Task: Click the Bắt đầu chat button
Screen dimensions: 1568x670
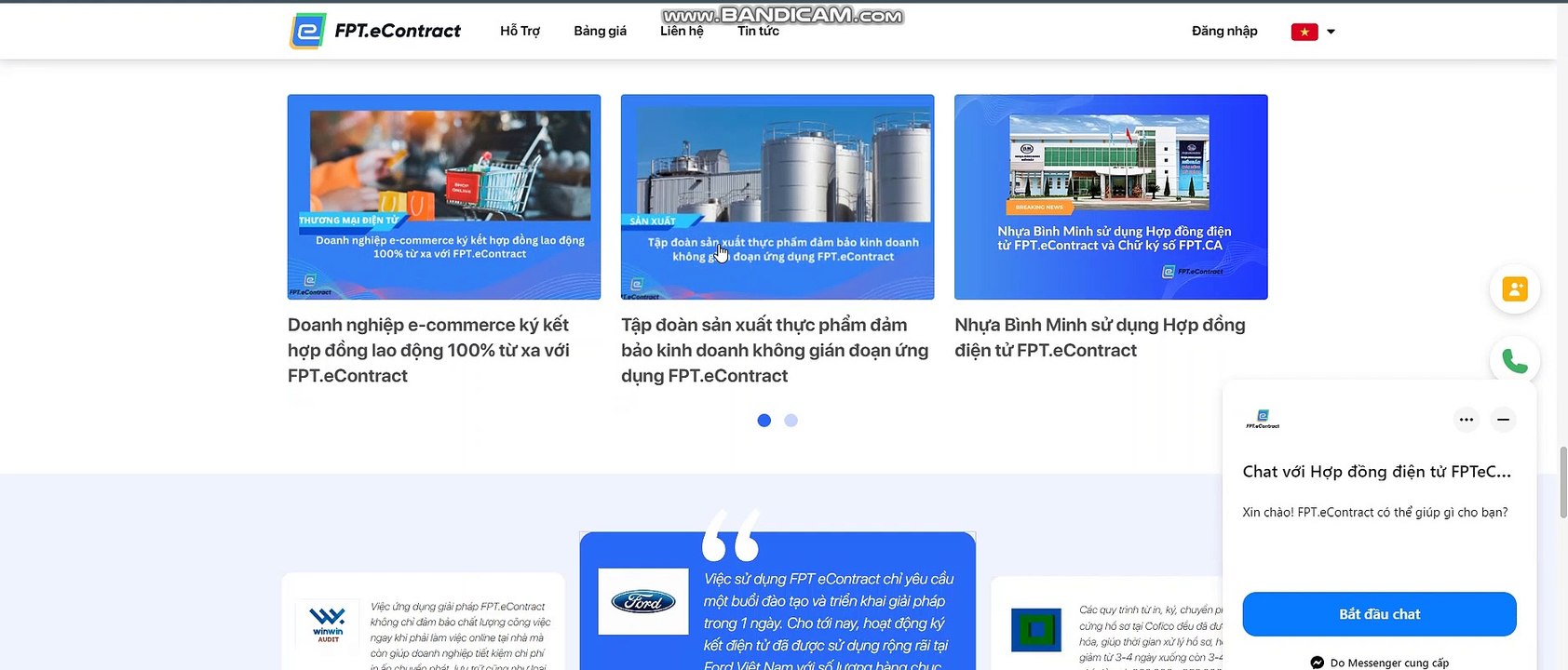Action: tap(1379, 614)
